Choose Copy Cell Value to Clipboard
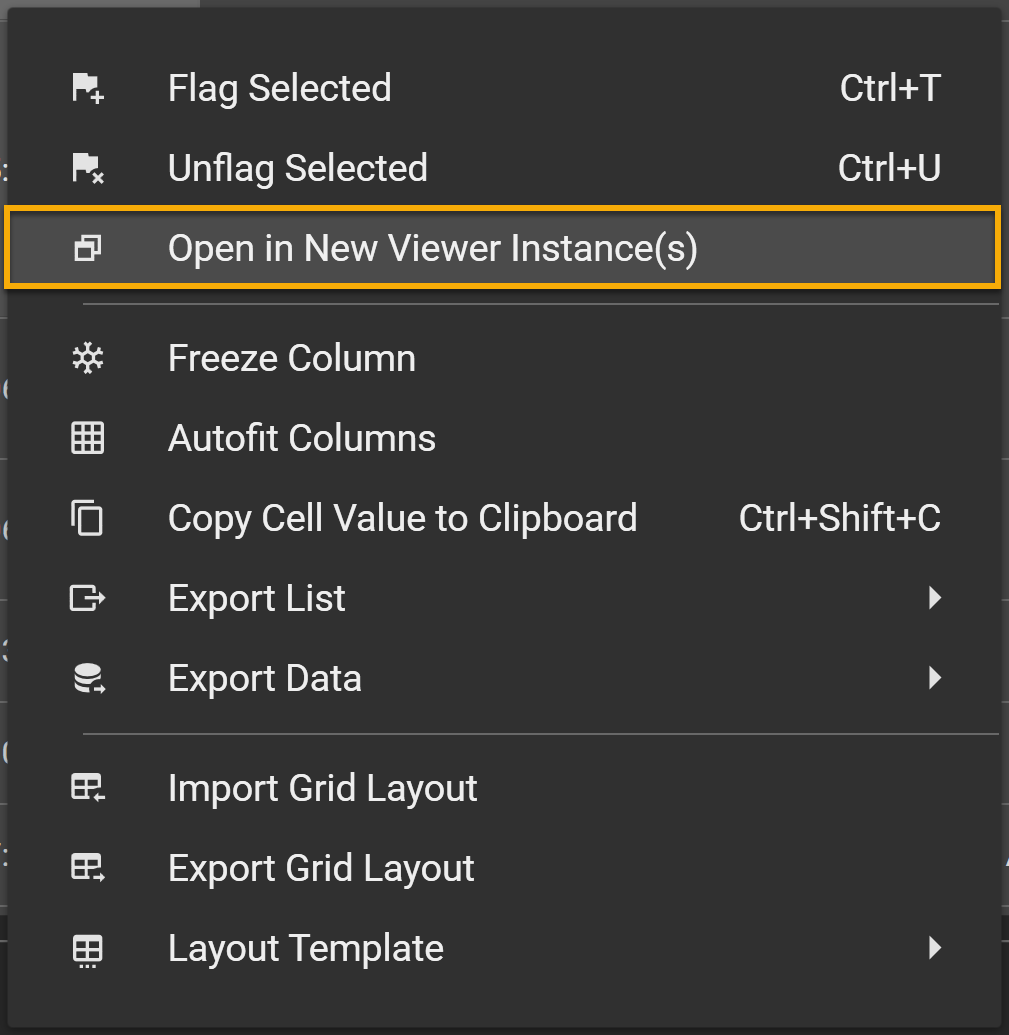The image size is (1009, 1035). pos(402,519)
